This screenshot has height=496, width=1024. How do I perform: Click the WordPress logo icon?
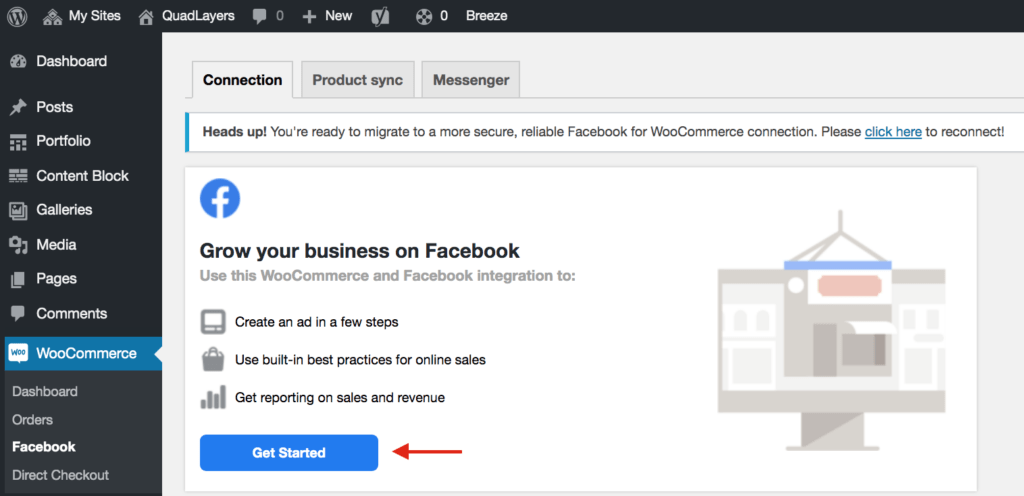[x=17, y=16]
